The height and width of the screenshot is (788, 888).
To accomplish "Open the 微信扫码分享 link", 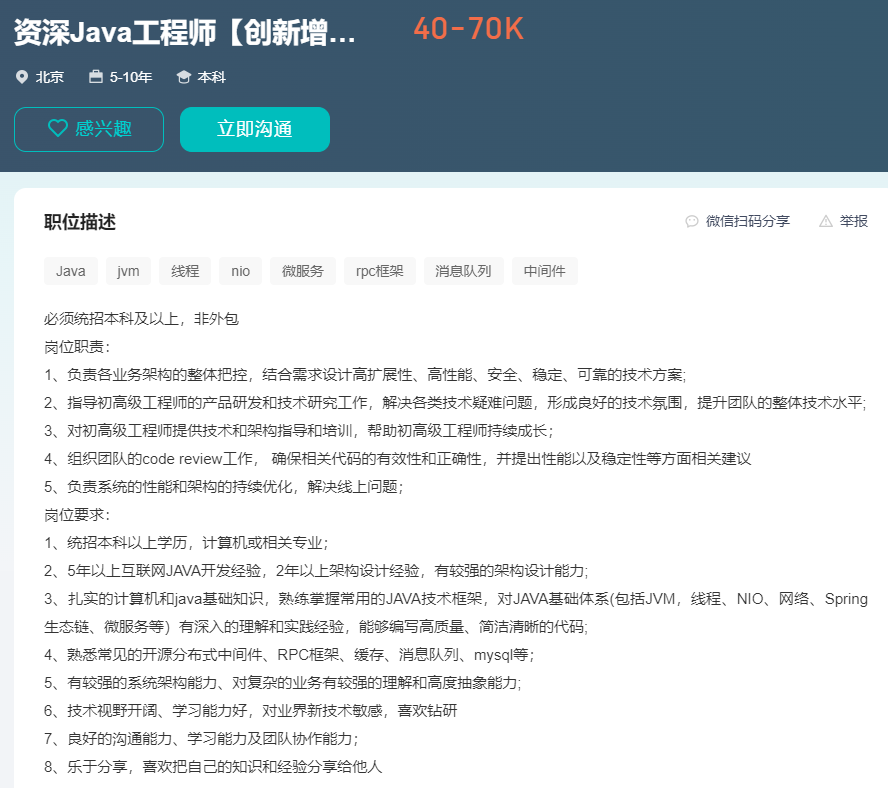I will pyautogui.click(x=748, y=222).
